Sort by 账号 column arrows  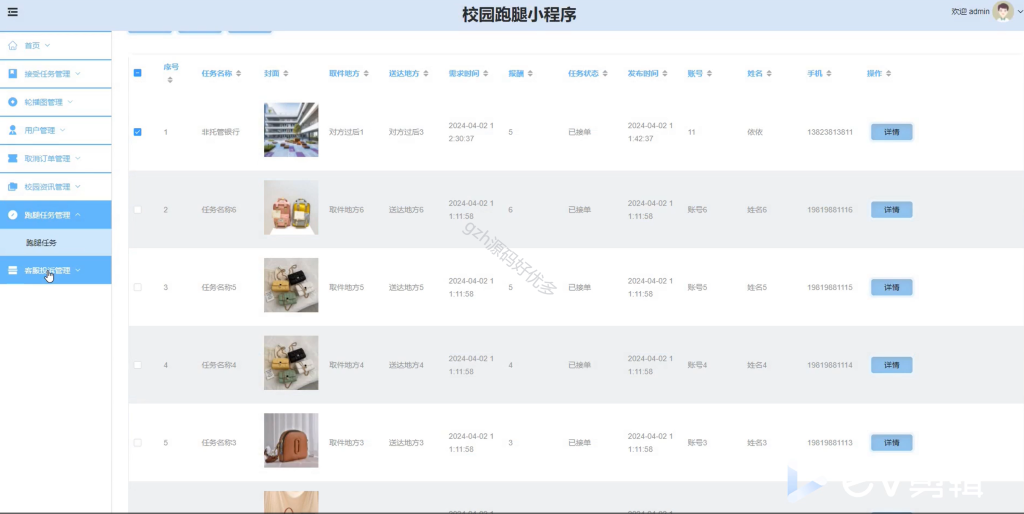[x=709, y=74]
